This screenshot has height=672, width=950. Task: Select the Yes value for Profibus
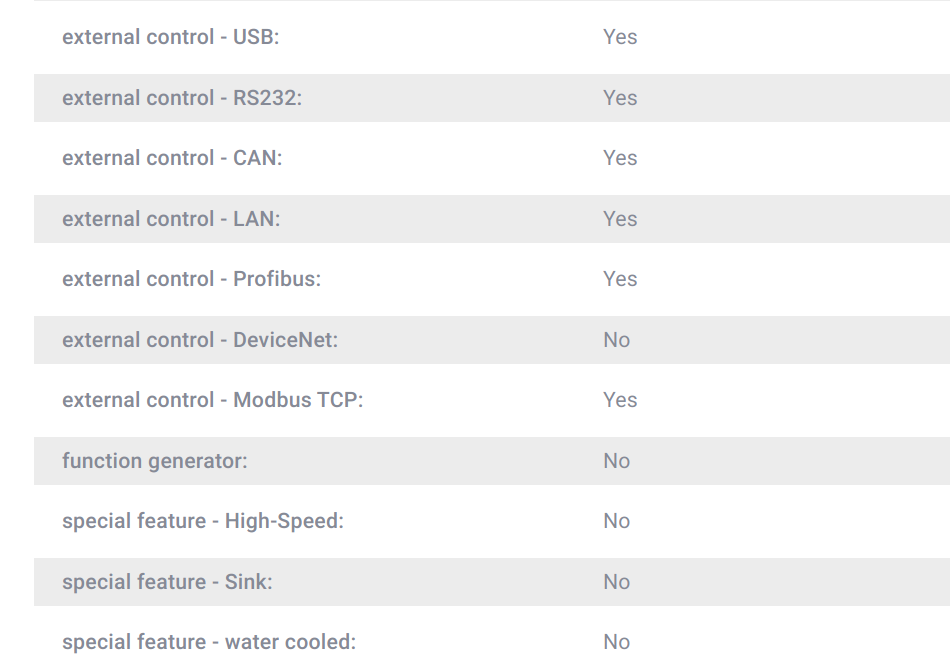(620, 279)
